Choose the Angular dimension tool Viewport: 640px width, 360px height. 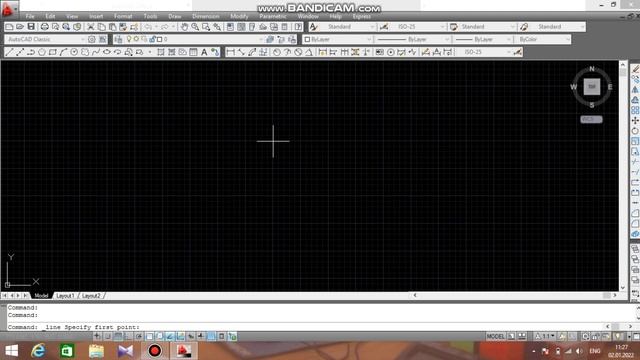[x=309, y=52]
